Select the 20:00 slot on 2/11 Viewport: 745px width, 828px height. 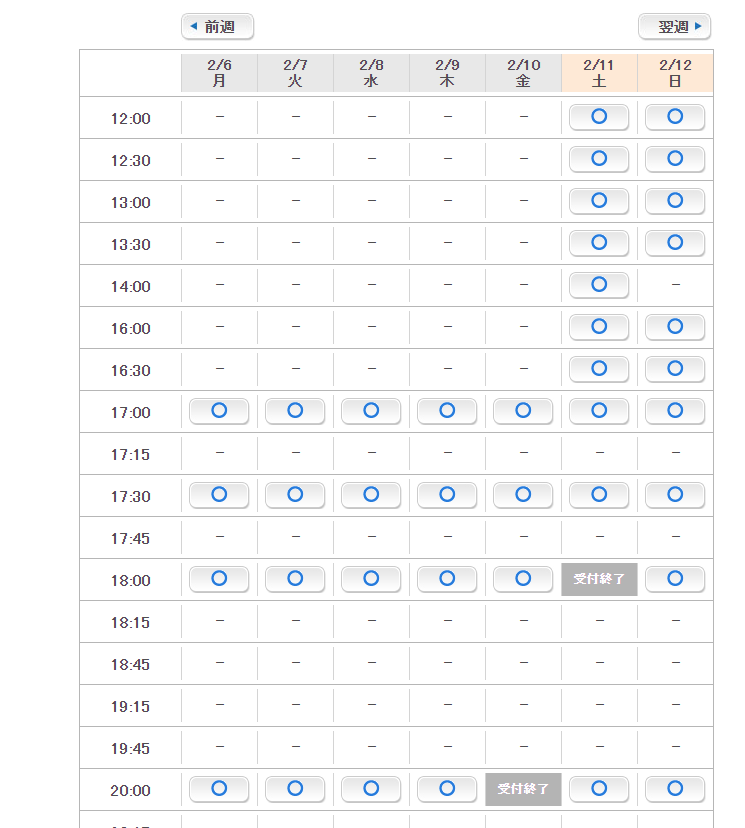point(599,789)
